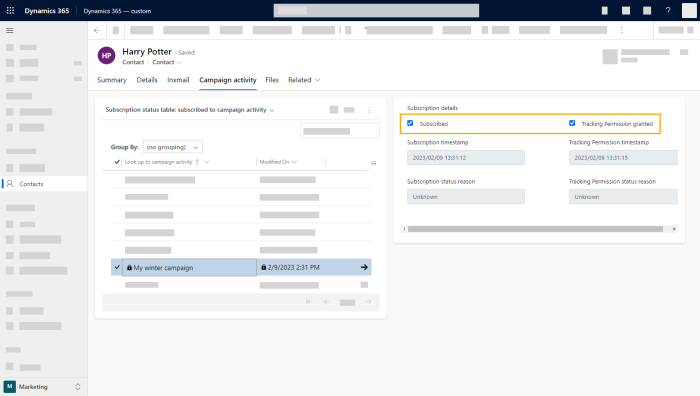Click the lock icon beside My winter campaign

pos(129,267)
